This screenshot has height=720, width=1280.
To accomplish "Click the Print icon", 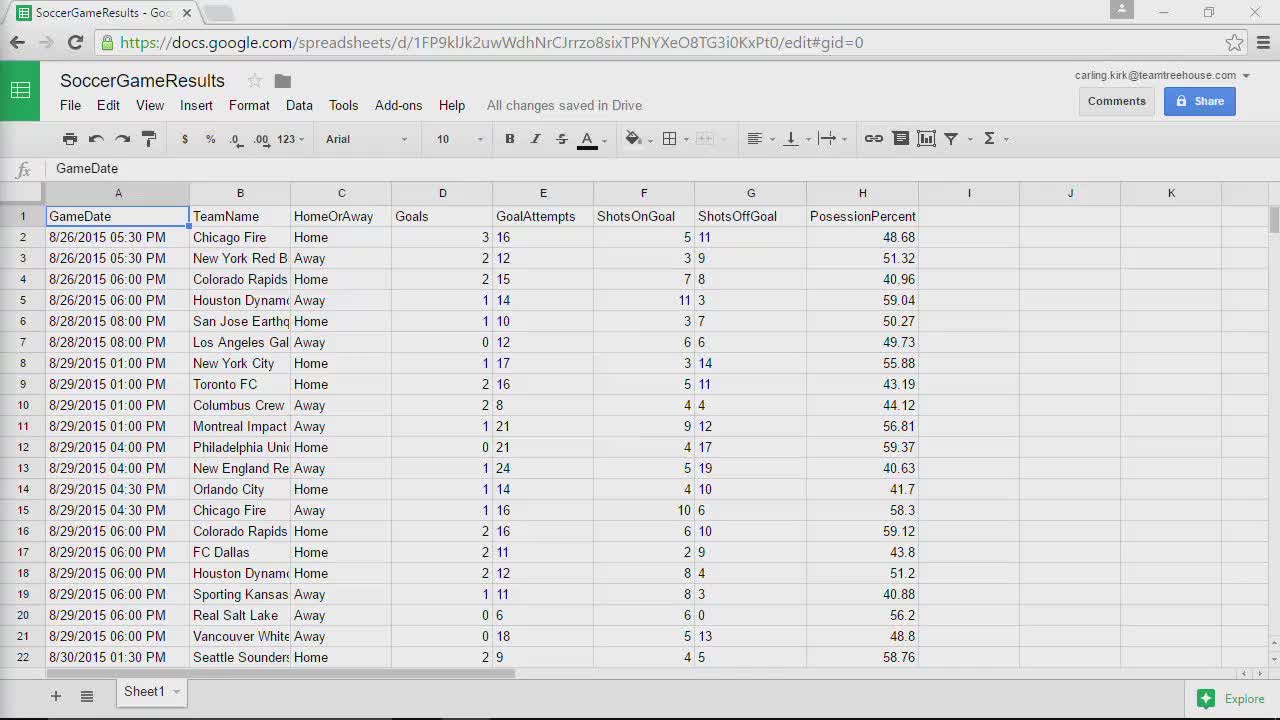I will pyautogui.click(x=70, y=139).
